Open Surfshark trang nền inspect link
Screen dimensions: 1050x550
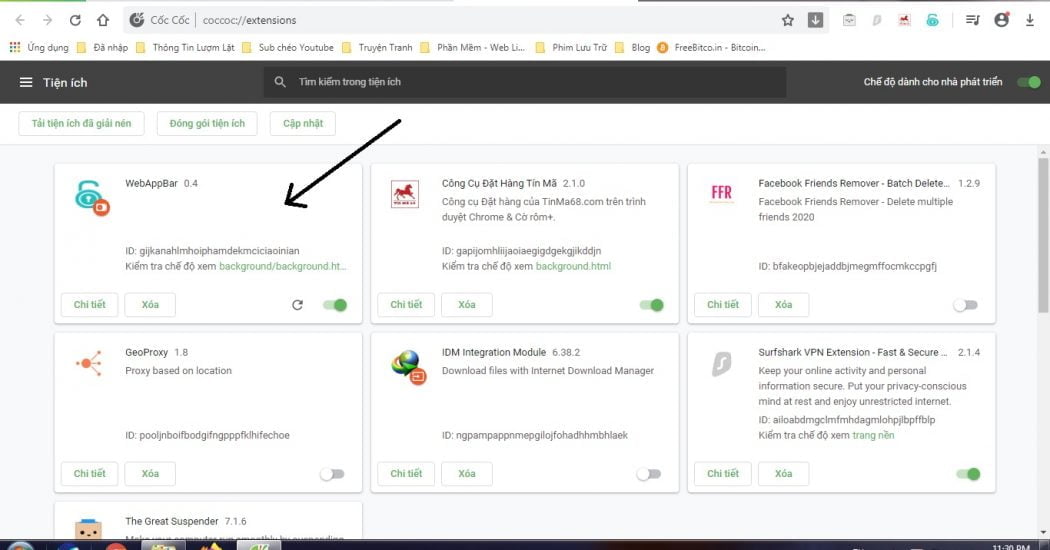[873, 435]
